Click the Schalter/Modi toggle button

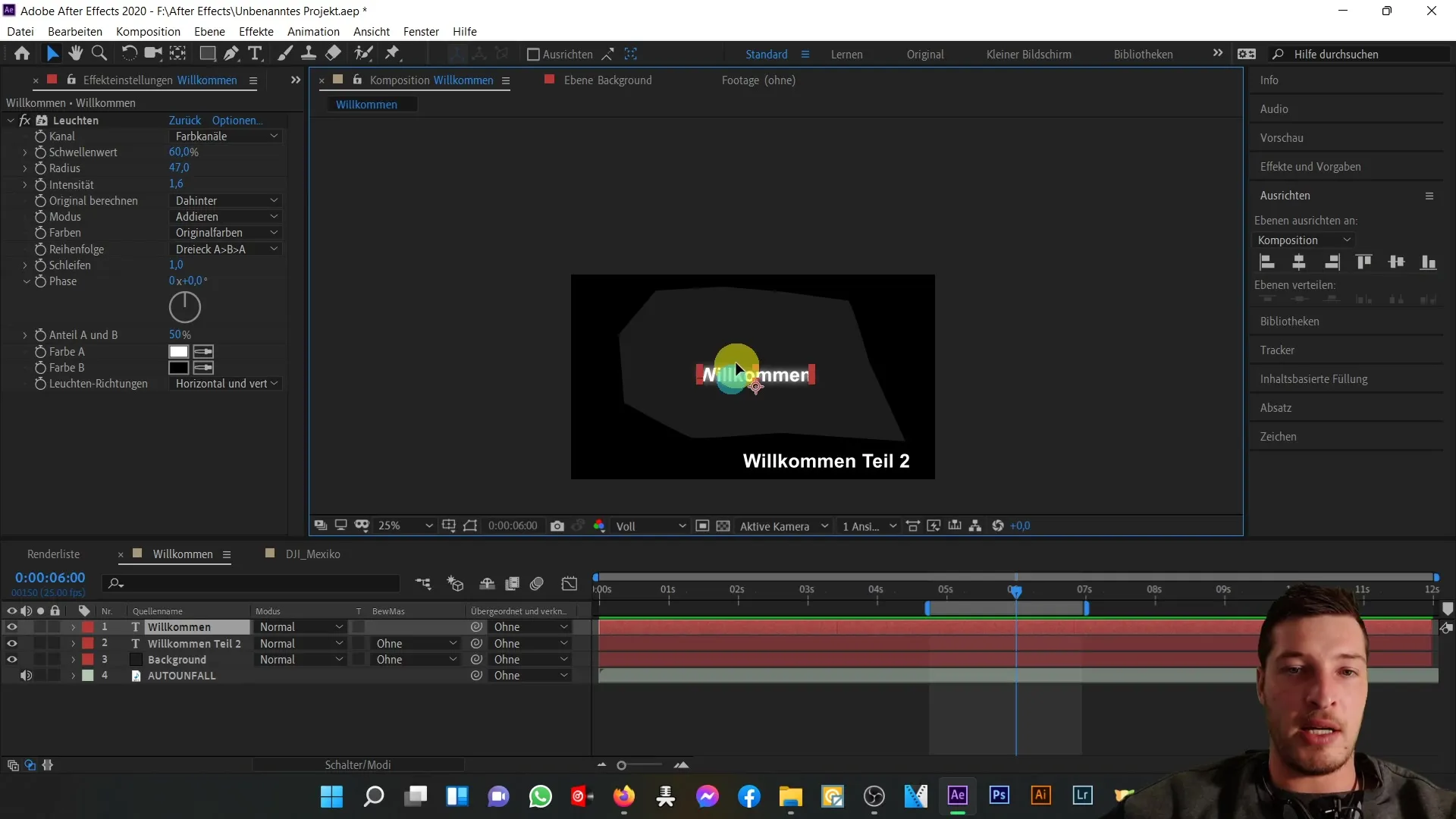tap(358, 765)
